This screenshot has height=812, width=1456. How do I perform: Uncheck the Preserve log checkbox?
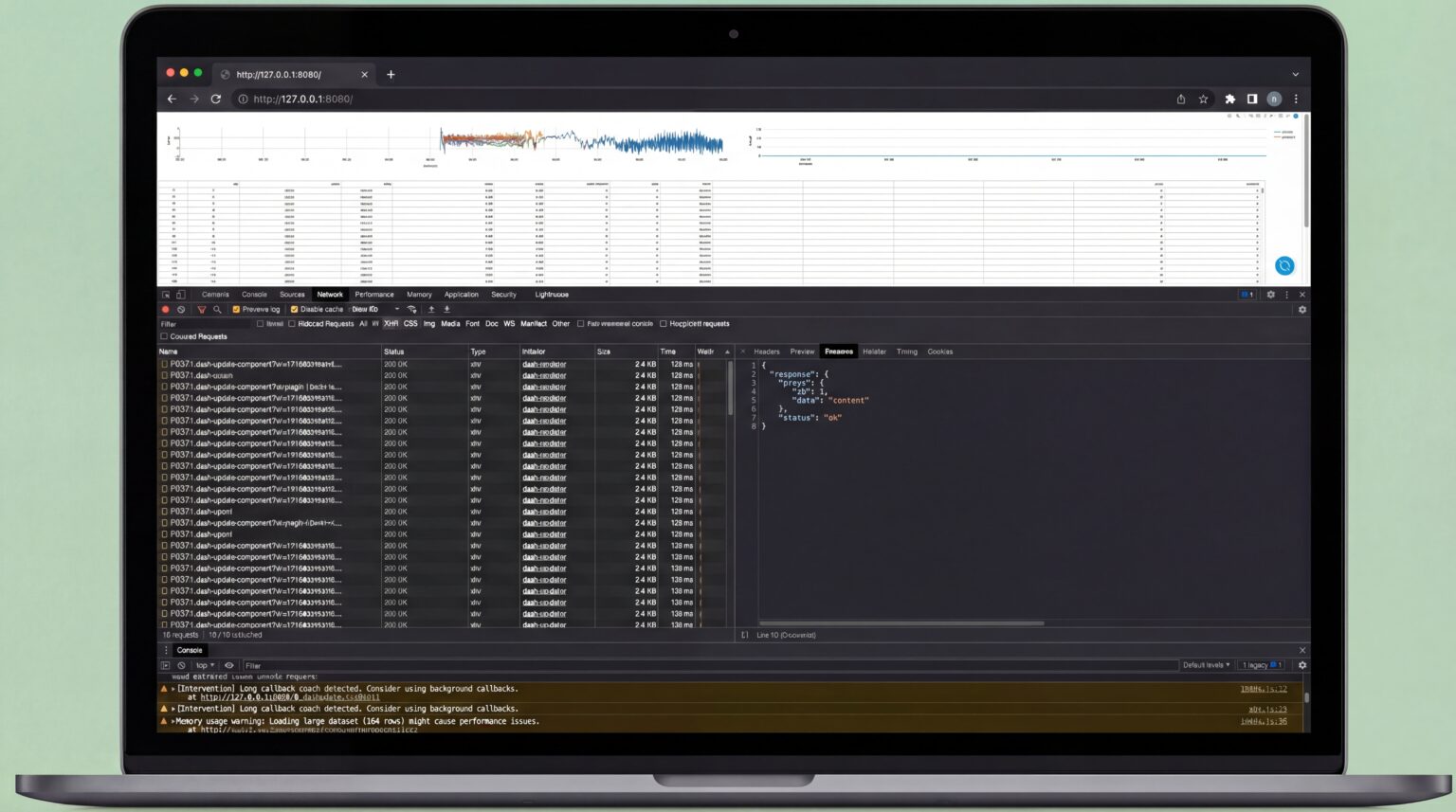[236, 310]
